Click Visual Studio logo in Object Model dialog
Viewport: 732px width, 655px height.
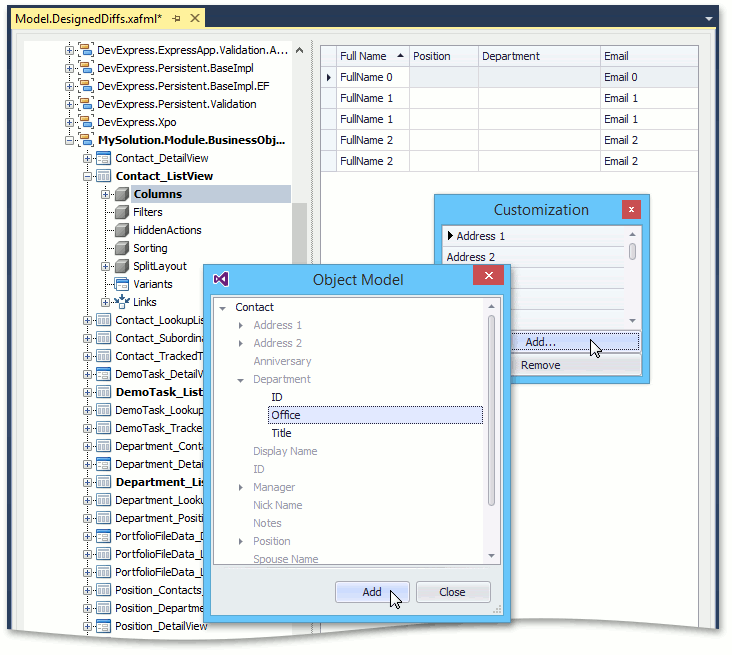coord(221,279)
